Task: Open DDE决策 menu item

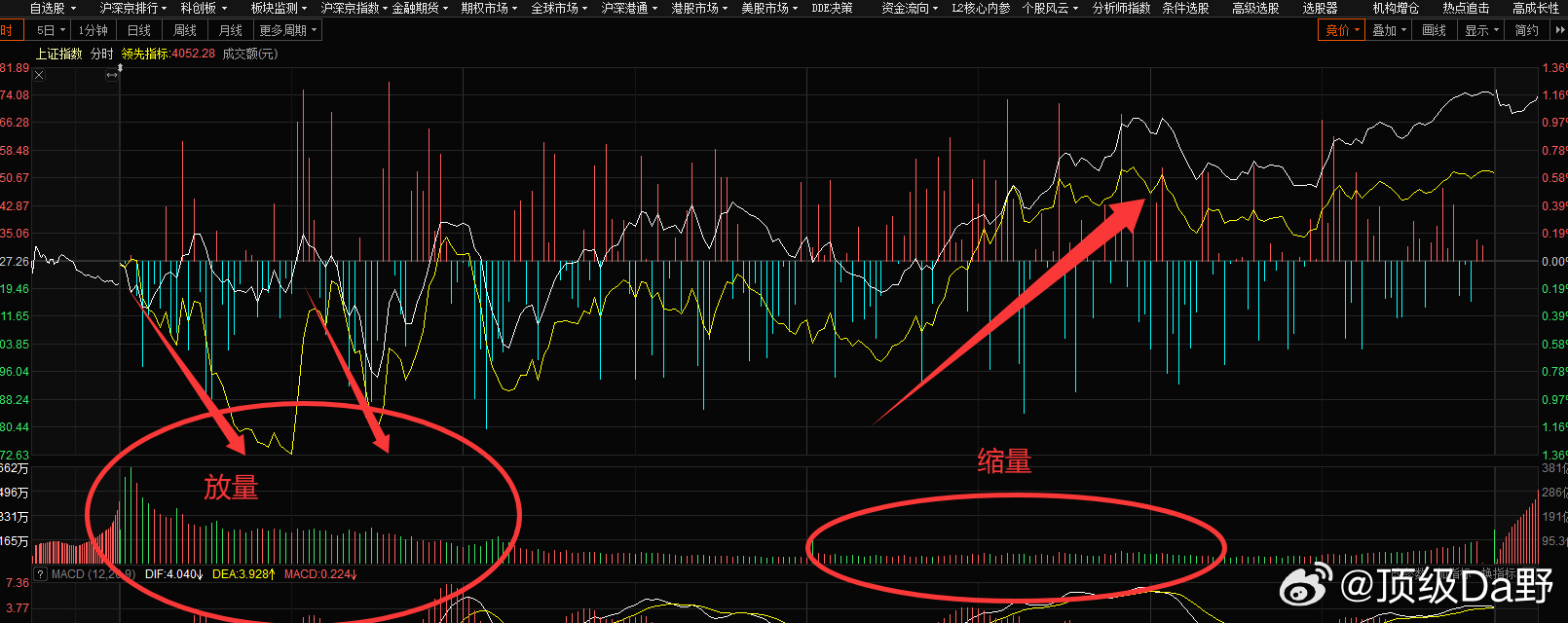Action: tap(832, 8)
